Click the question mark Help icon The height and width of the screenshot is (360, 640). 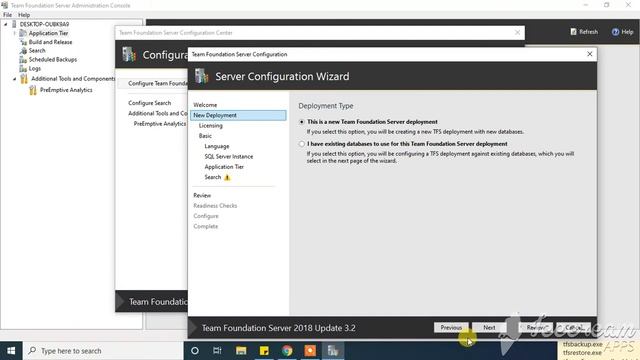point(615,31)
